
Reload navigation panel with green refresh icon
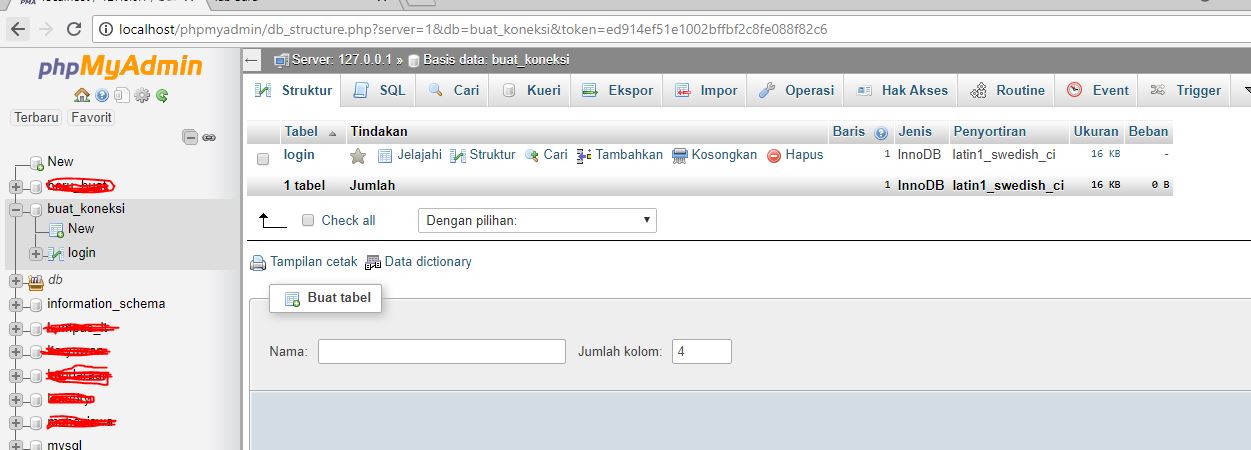tap(160, 96)
